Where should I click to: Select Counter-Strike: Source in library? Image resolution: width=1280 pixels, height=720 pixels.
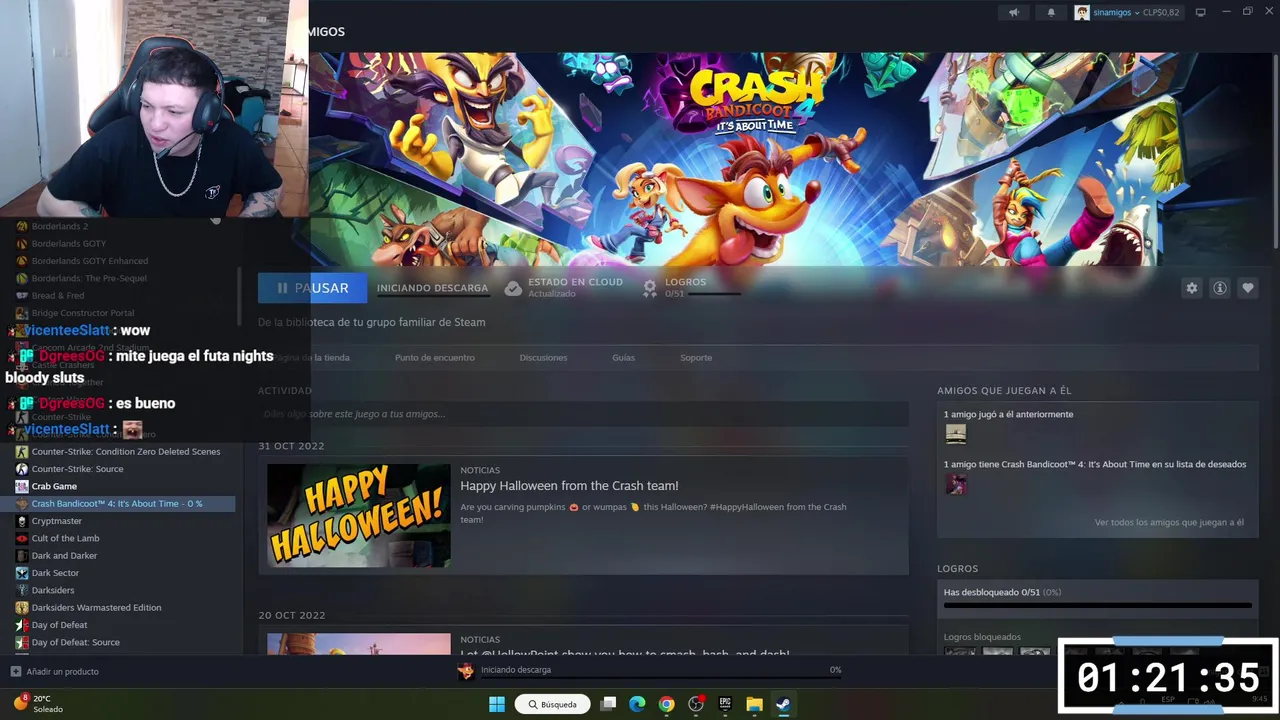point(78,469)
